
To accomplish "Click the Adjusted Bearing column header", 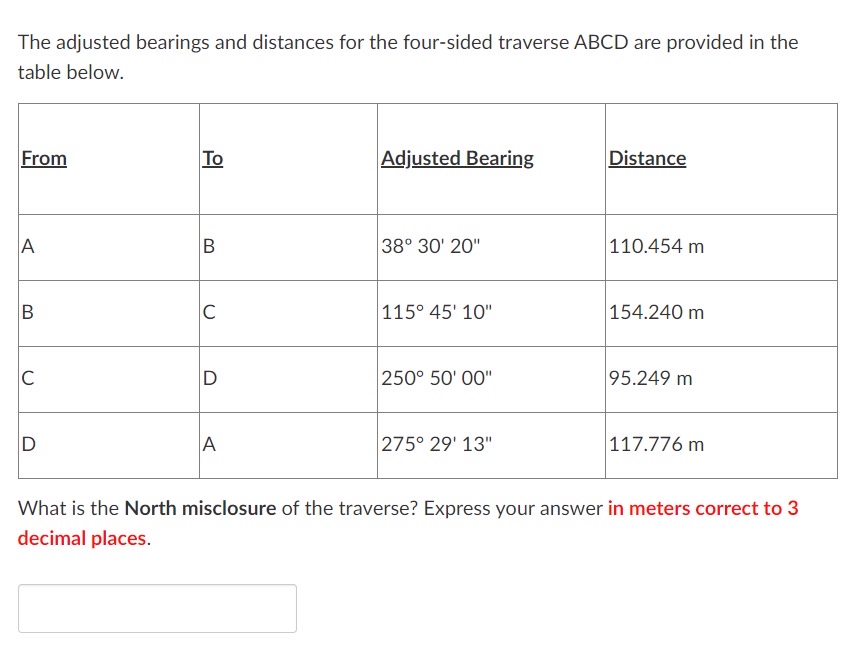I will (x=457, y=158).
